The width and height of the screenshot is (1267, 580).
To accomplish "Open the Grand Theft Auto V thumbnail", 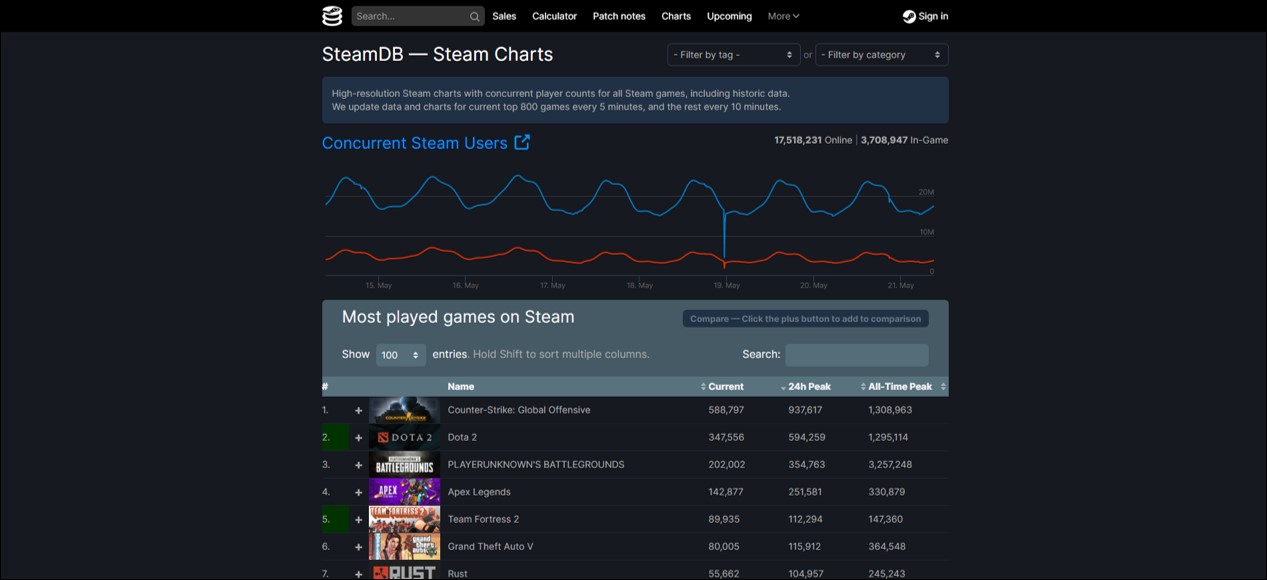I will (404, 547).
